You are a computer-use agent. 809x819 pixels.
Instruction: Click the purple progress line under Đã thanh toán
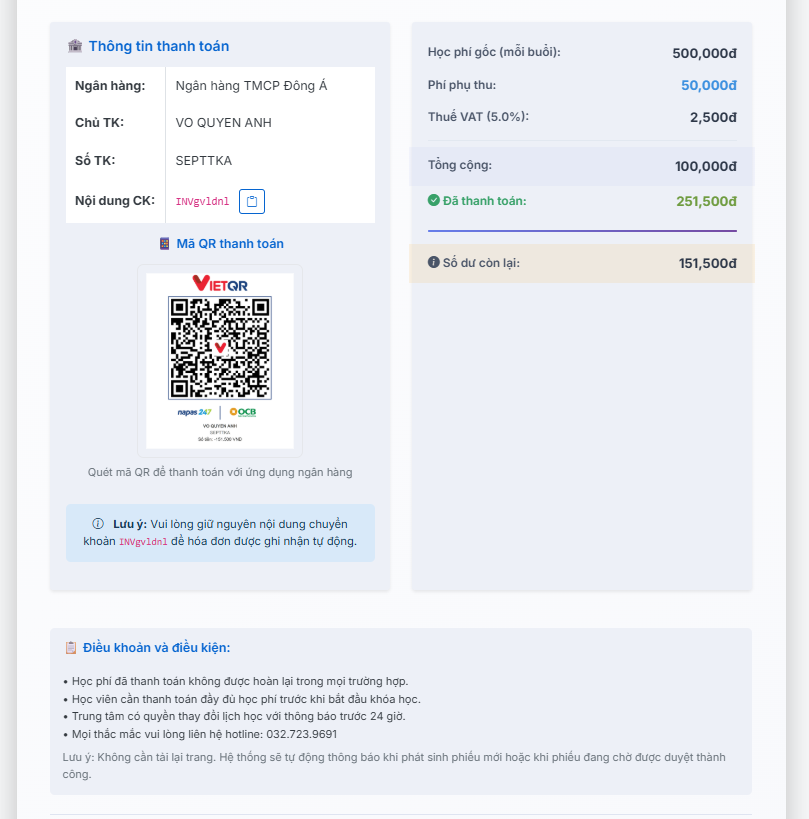[582, 231]
